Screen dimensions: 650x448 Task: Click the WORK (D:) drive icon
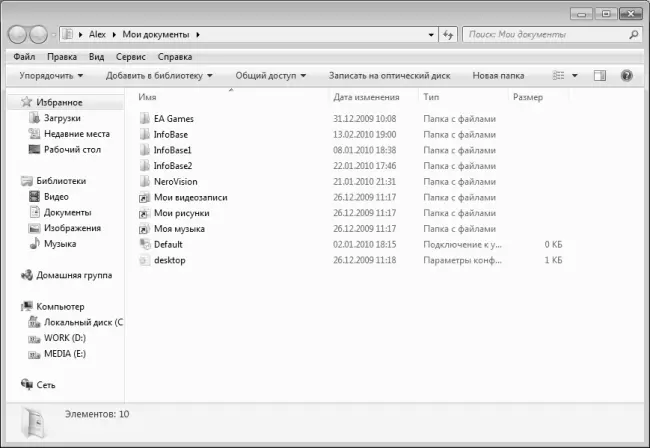[x=34, y=339]
